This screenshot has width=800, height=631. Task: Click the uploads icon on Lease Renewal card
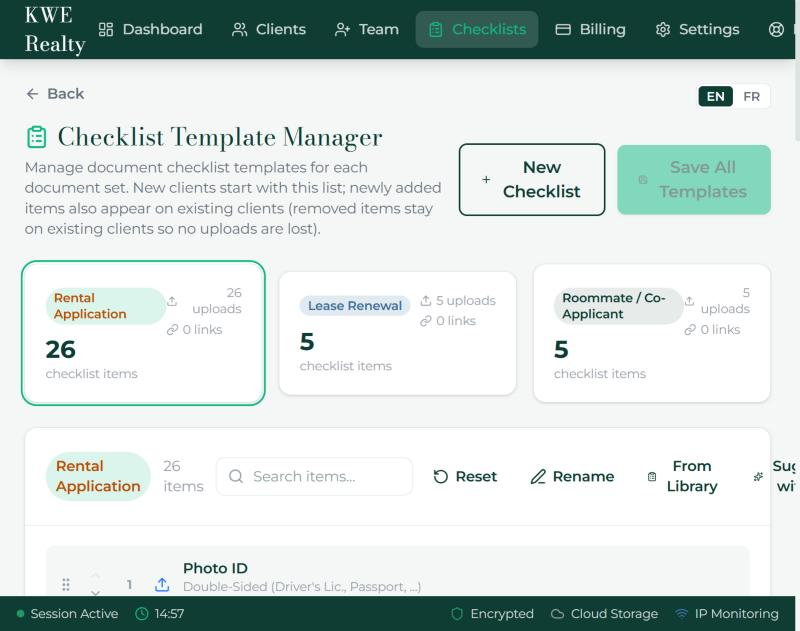click(x=426, y=300)
